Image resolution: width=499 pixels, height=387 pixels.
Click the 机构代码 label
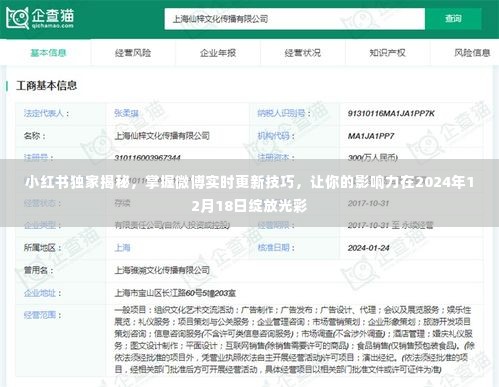pyautogui.click(x=276, y=136)
